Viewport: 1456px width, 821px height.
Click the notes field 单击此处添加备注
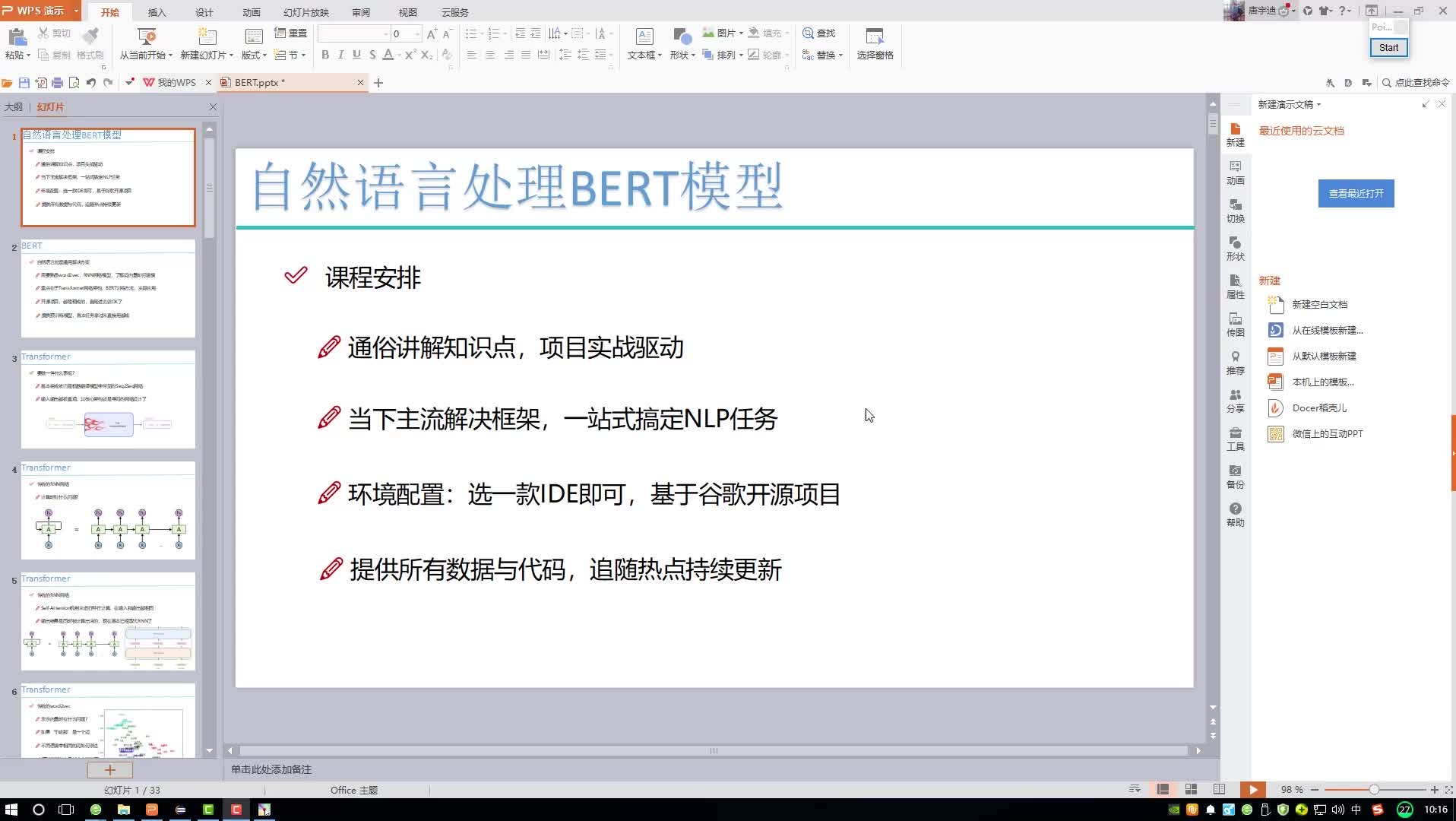coord(271,770)
